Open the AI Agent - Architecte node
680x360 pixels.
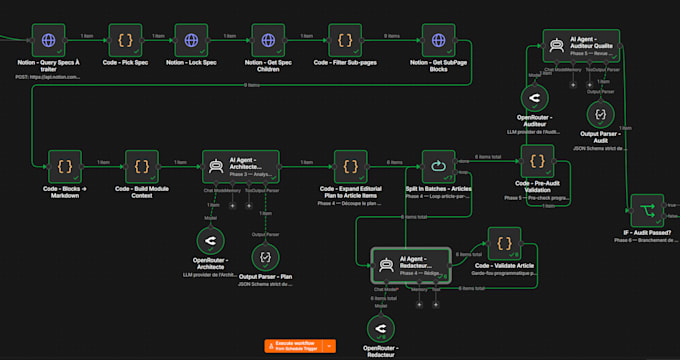(241, 167)
